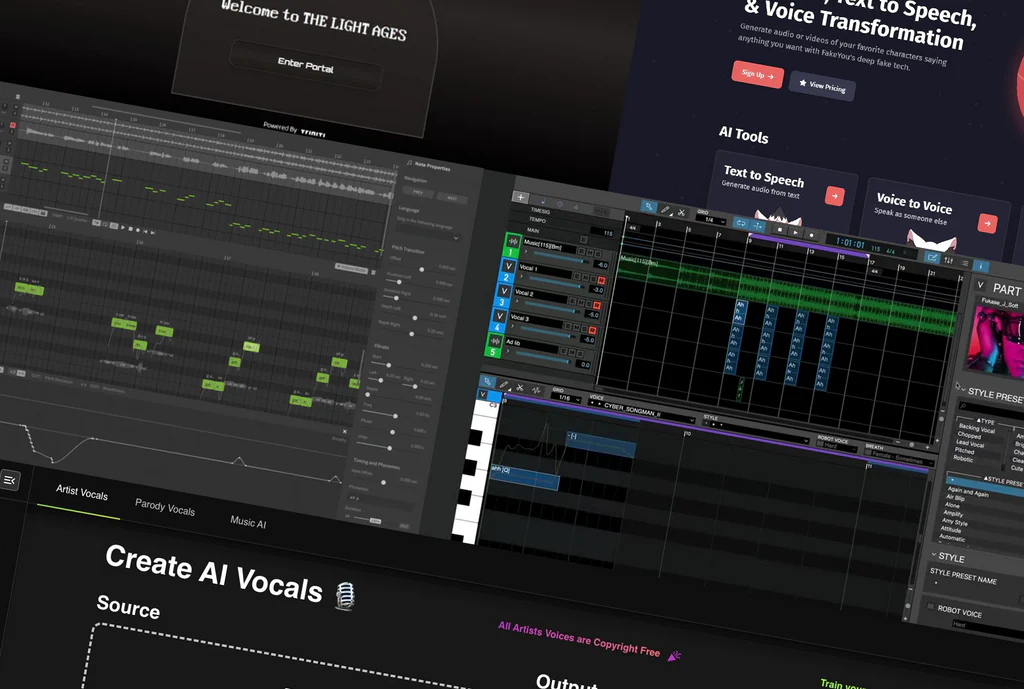Select the scissors tool in track toolbar
The width and height of the screenshot is (1024, 689).
click(x=681, y=212)
